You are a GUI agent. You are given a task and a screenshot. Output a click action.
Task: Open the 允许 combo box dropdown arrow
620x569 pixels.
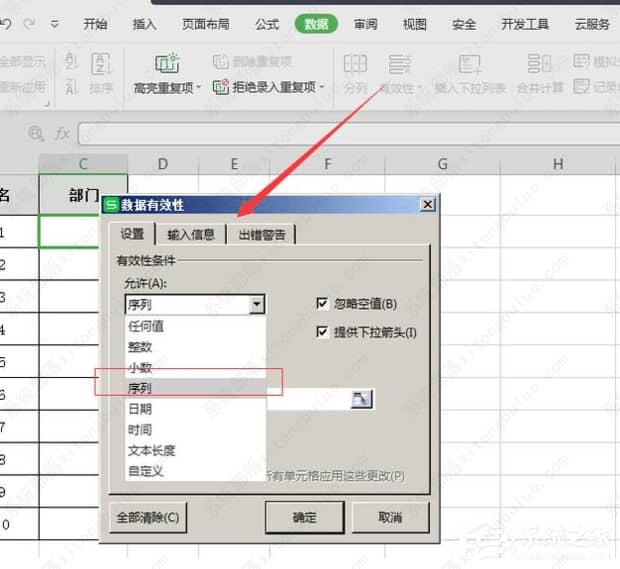click(x=257, y=304)
